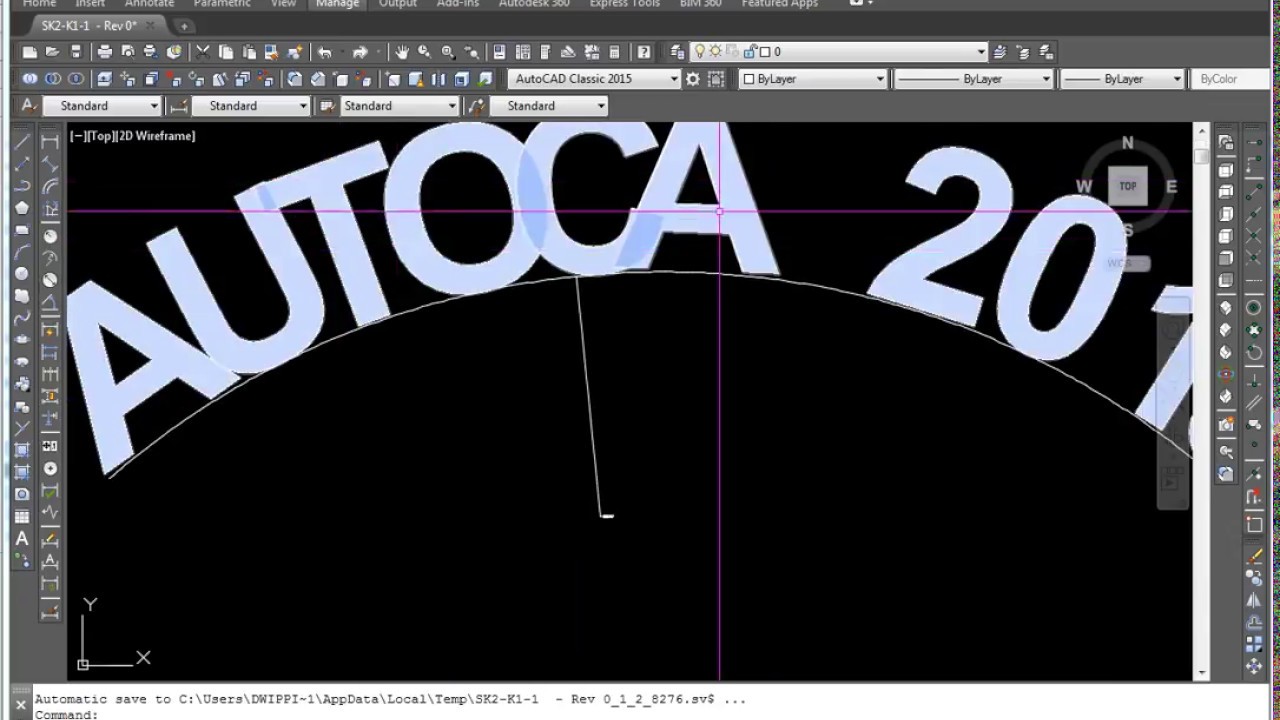Click the Open file icon

52,52
